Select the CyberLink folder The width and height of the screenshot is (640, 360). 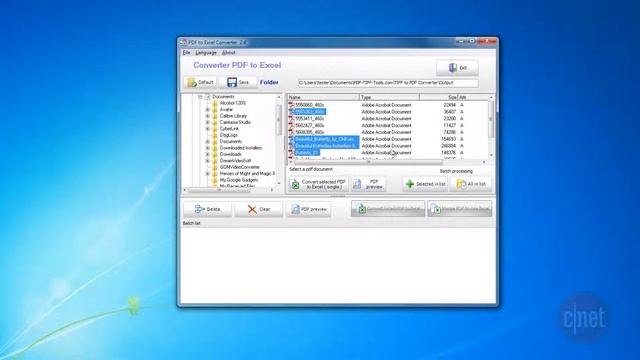(x=229, y=129)
